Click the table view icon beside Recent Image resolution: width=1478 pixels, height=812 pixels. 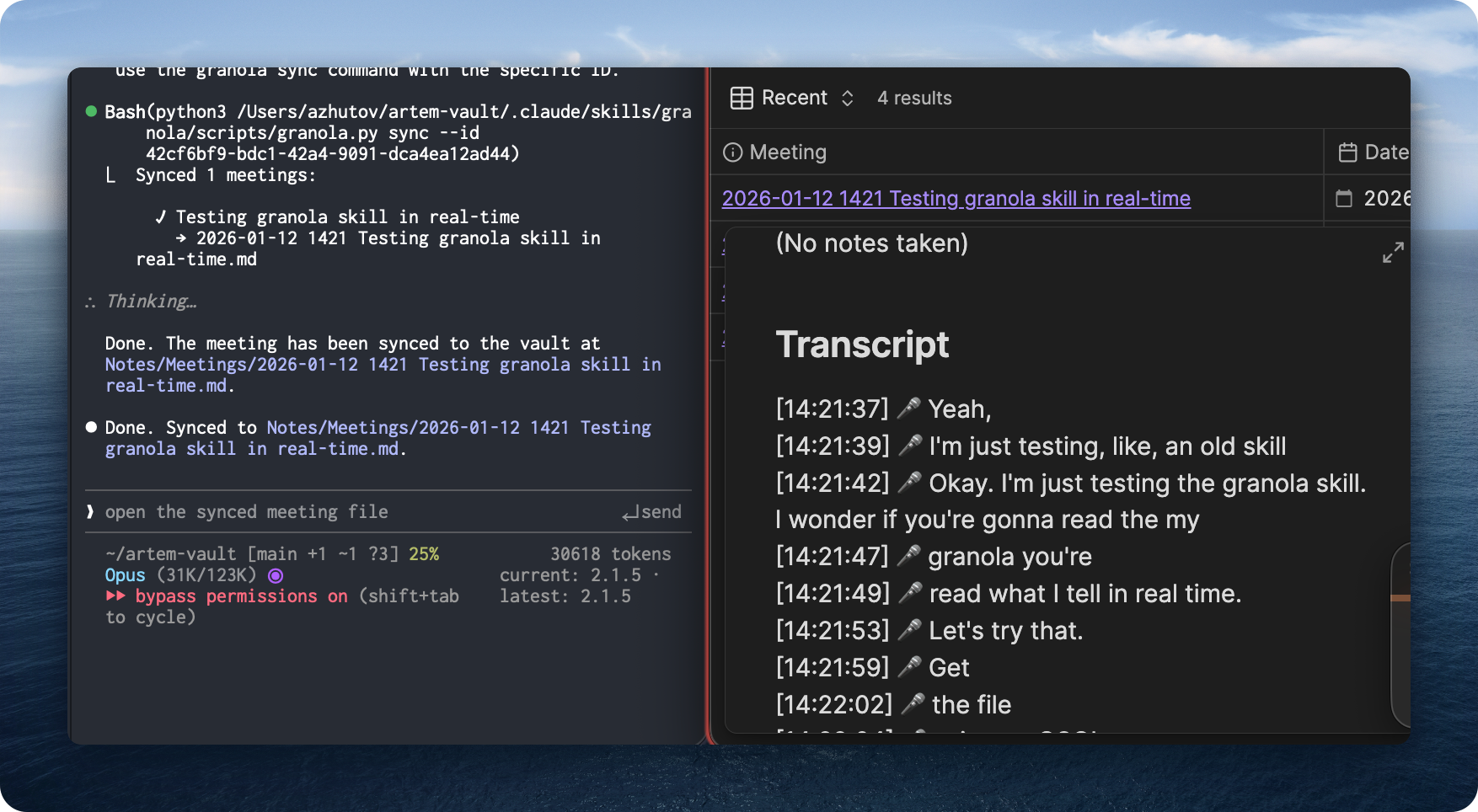pyautogui.click(x=742, y=99)
